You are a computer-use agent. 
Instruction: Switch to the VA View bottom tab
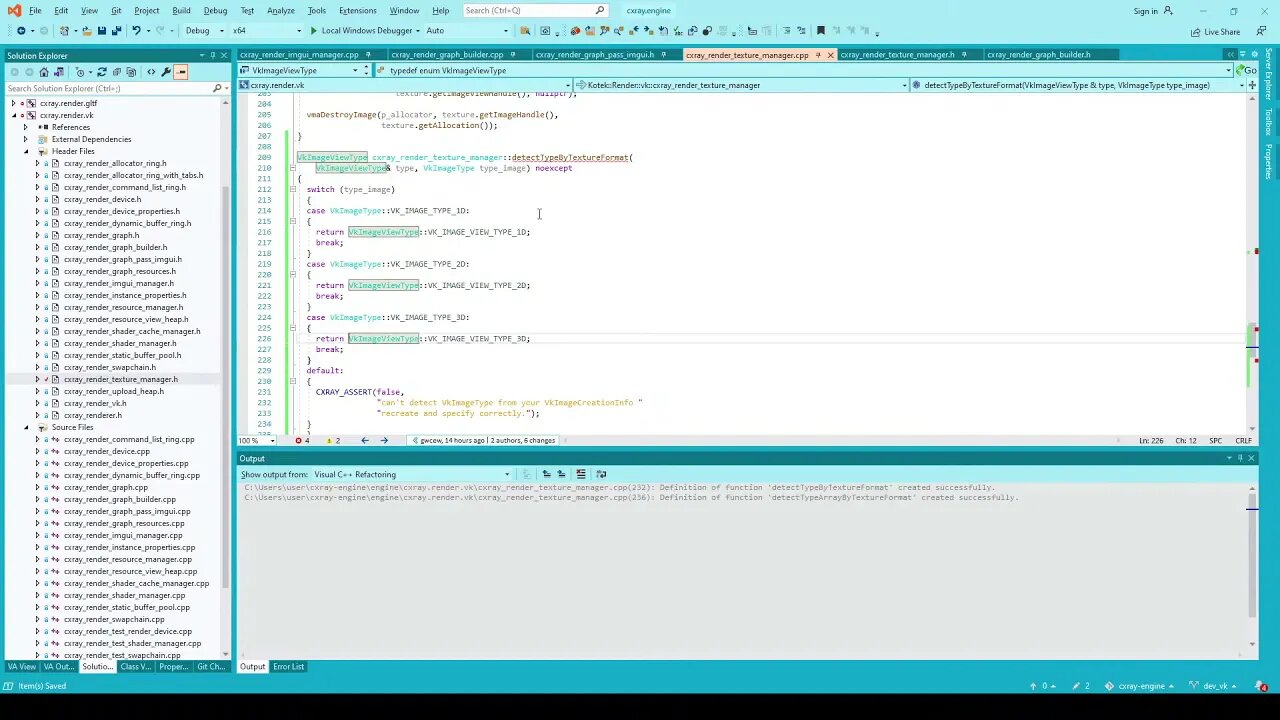(x=22, y=666)
